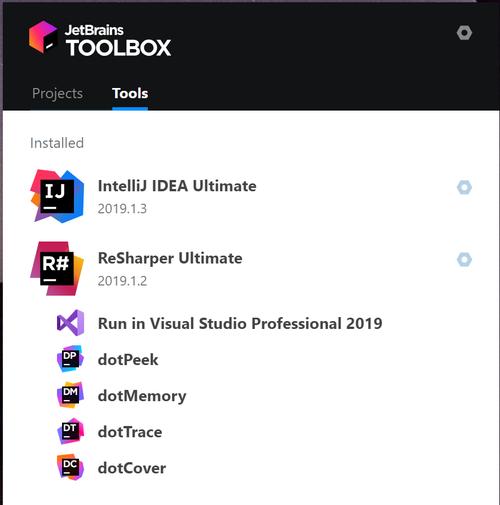Run in Visual Studio Professional 2019
This screenshot has width=500, height=505.
240,324
